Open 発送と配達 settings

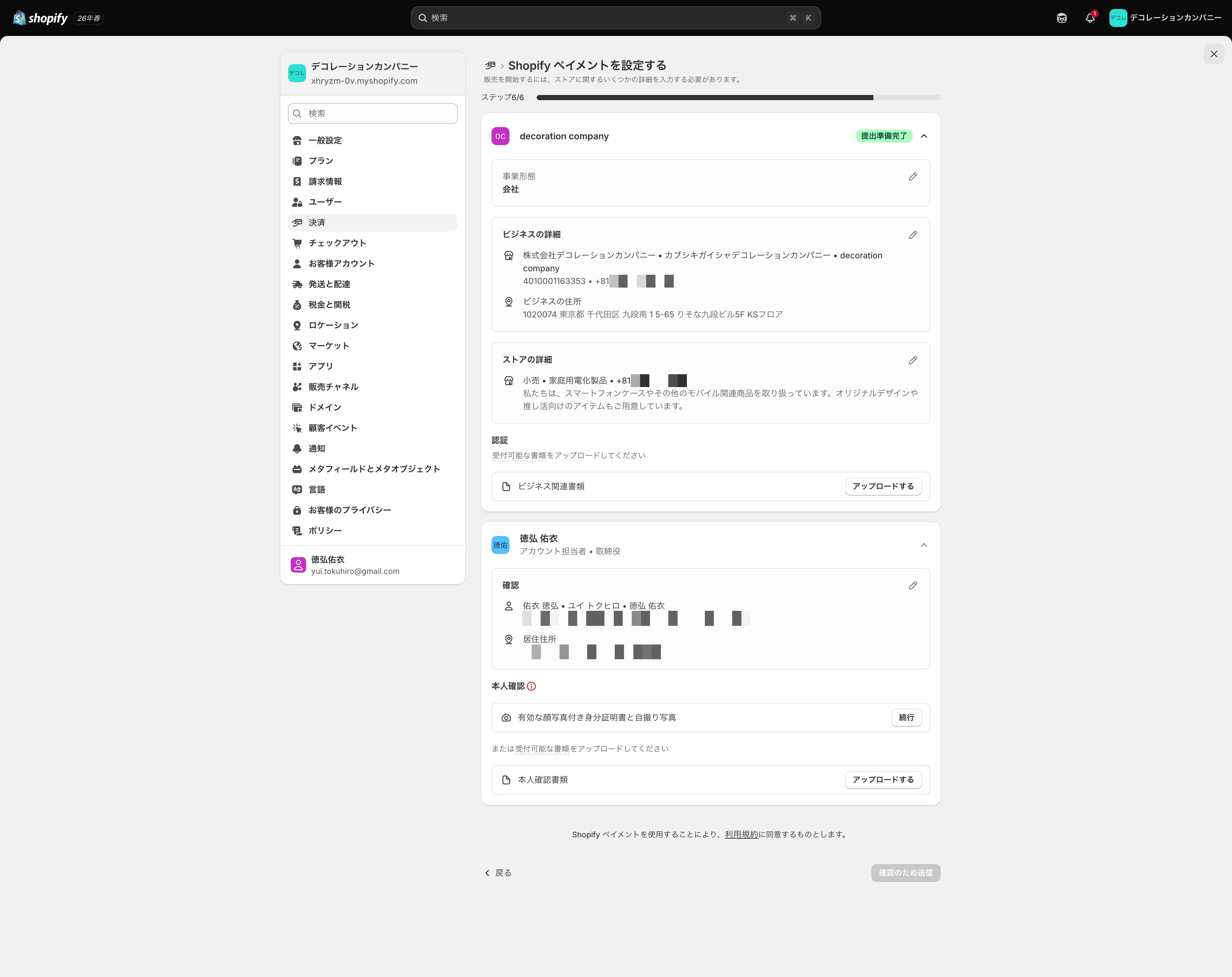pyautogui.click(x=372, y=284)
